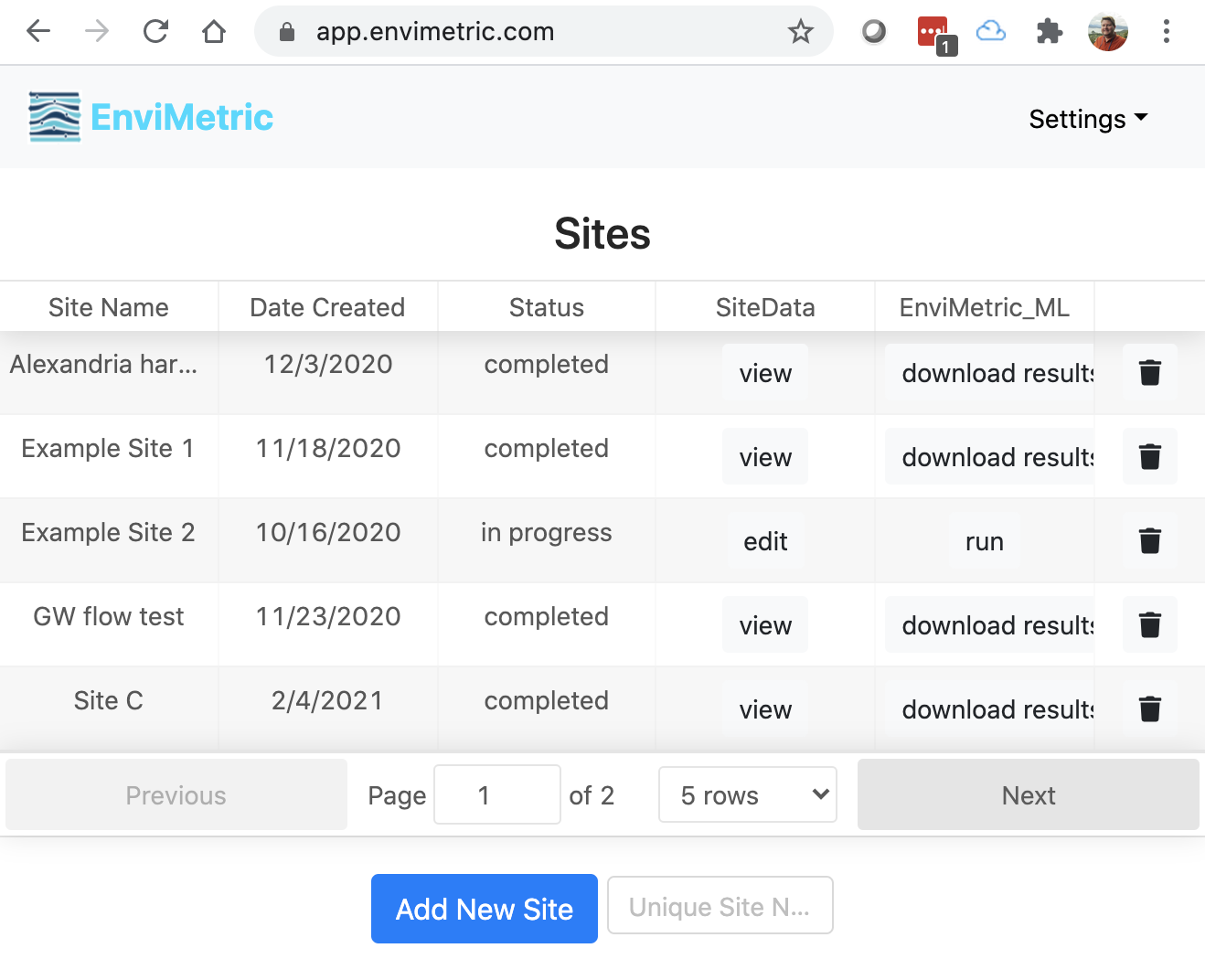Download results for Alexandria har...
Image resolution: width=1205 pixels, height=980 pixels.
[990, 372]
